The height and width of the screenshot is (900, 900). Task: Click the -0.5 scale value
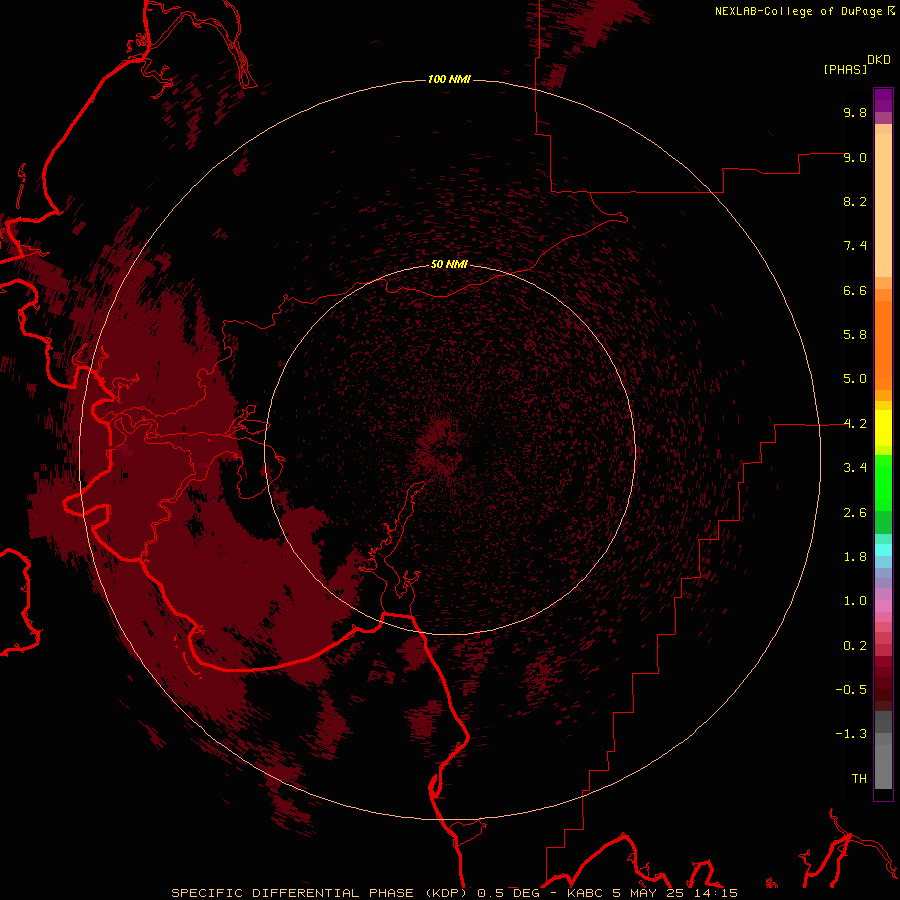851,690
